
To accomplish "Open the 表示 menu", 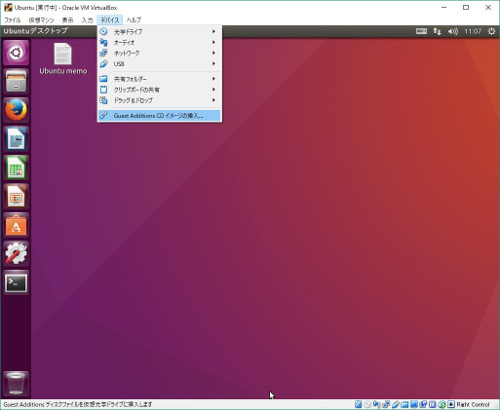I will click(68, 20).
